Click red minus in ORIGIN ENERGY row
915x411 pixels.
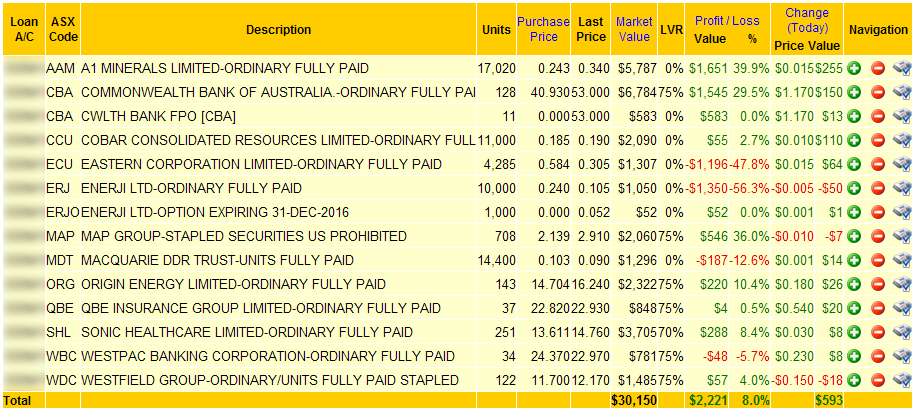click(x=878, y=284)
